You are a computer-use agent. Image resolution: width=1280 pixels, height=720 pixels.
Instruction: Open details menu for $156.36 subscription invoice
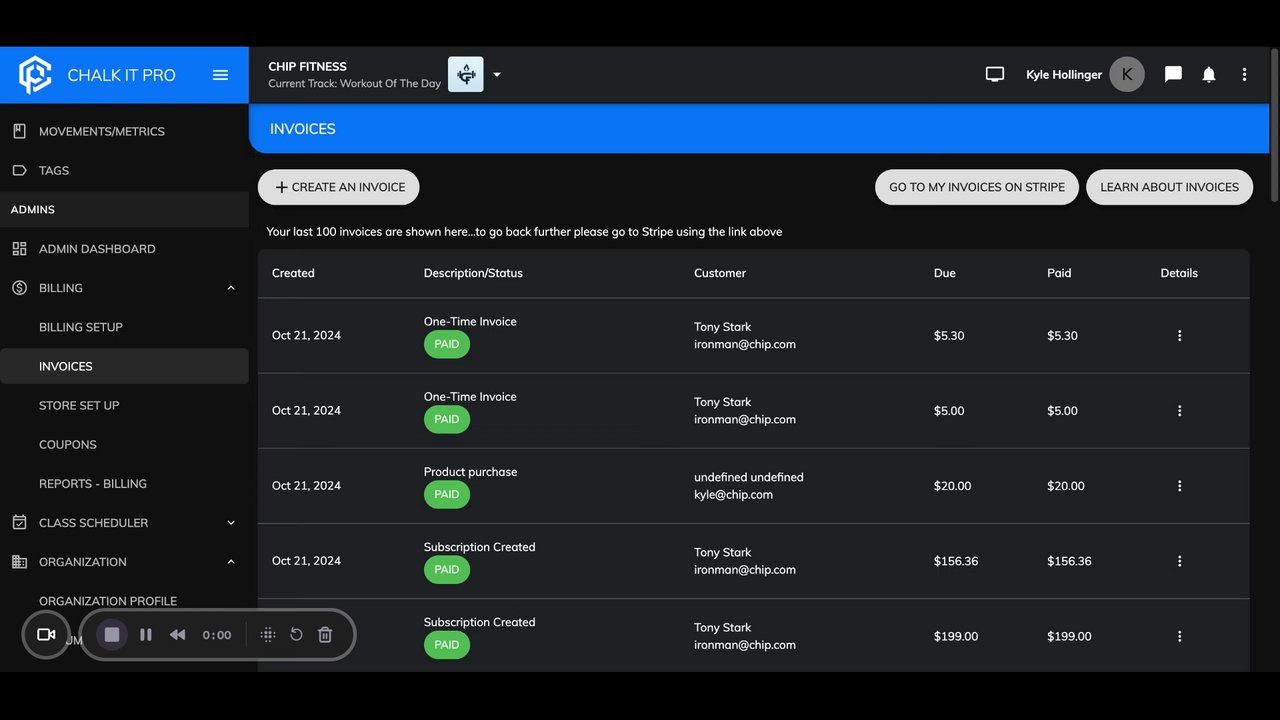pos(1179,561)
